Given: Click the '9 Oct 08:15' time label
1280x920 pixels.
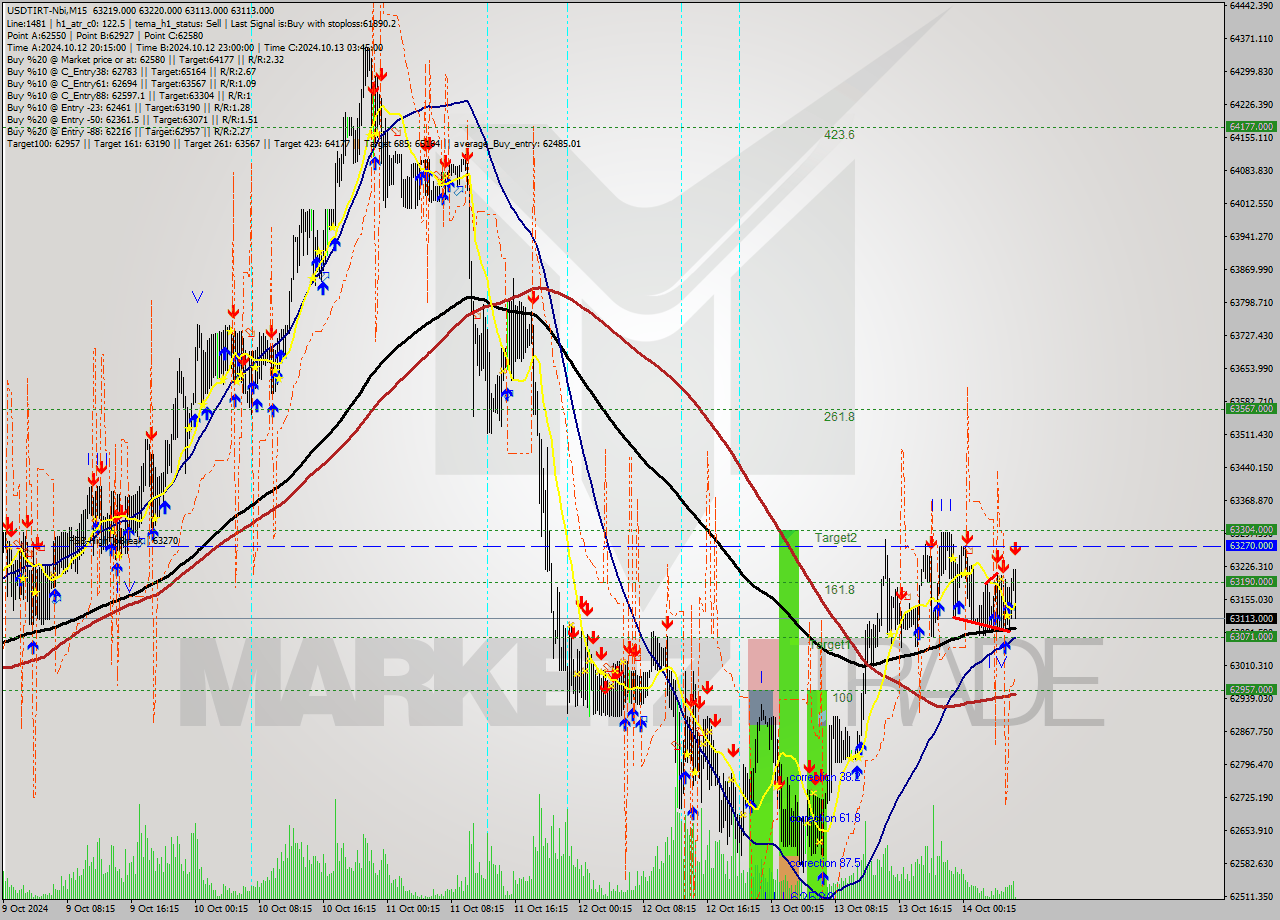Looking at the screenshot, I should 93,909.
